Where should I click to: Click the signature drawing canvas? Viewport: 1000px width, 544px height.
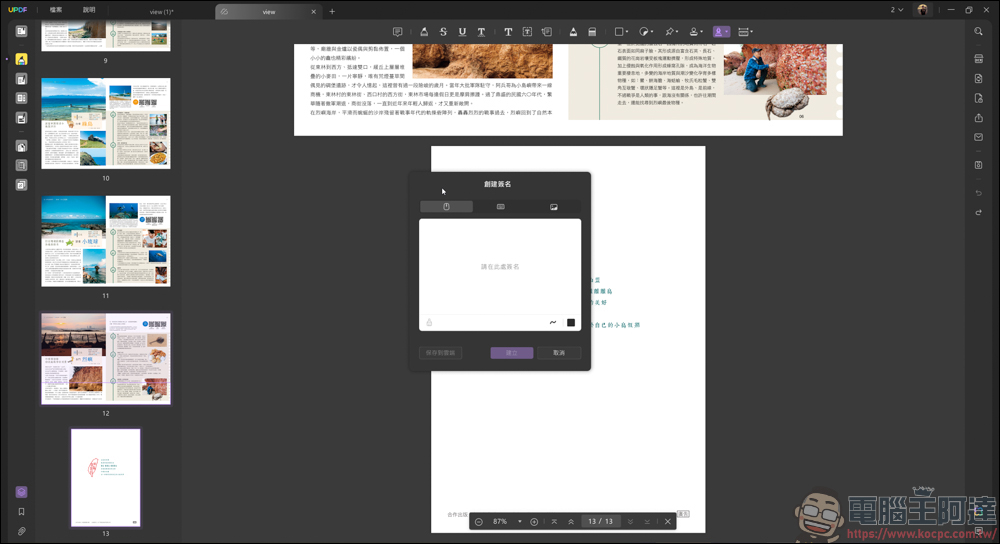(x=500, y=267)
